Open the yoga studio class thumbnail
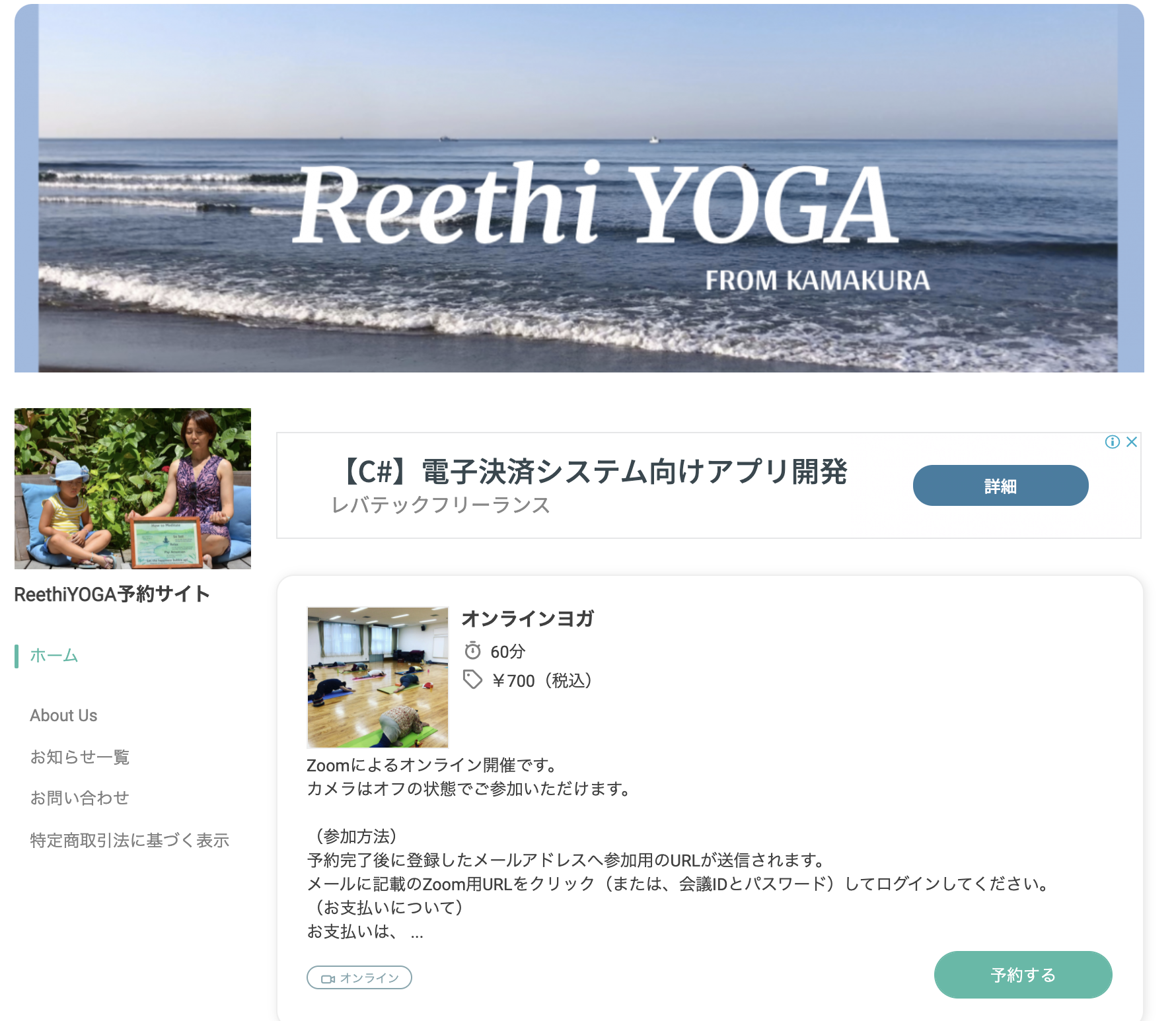The image size is (1176, 1021). click(378, 678)
